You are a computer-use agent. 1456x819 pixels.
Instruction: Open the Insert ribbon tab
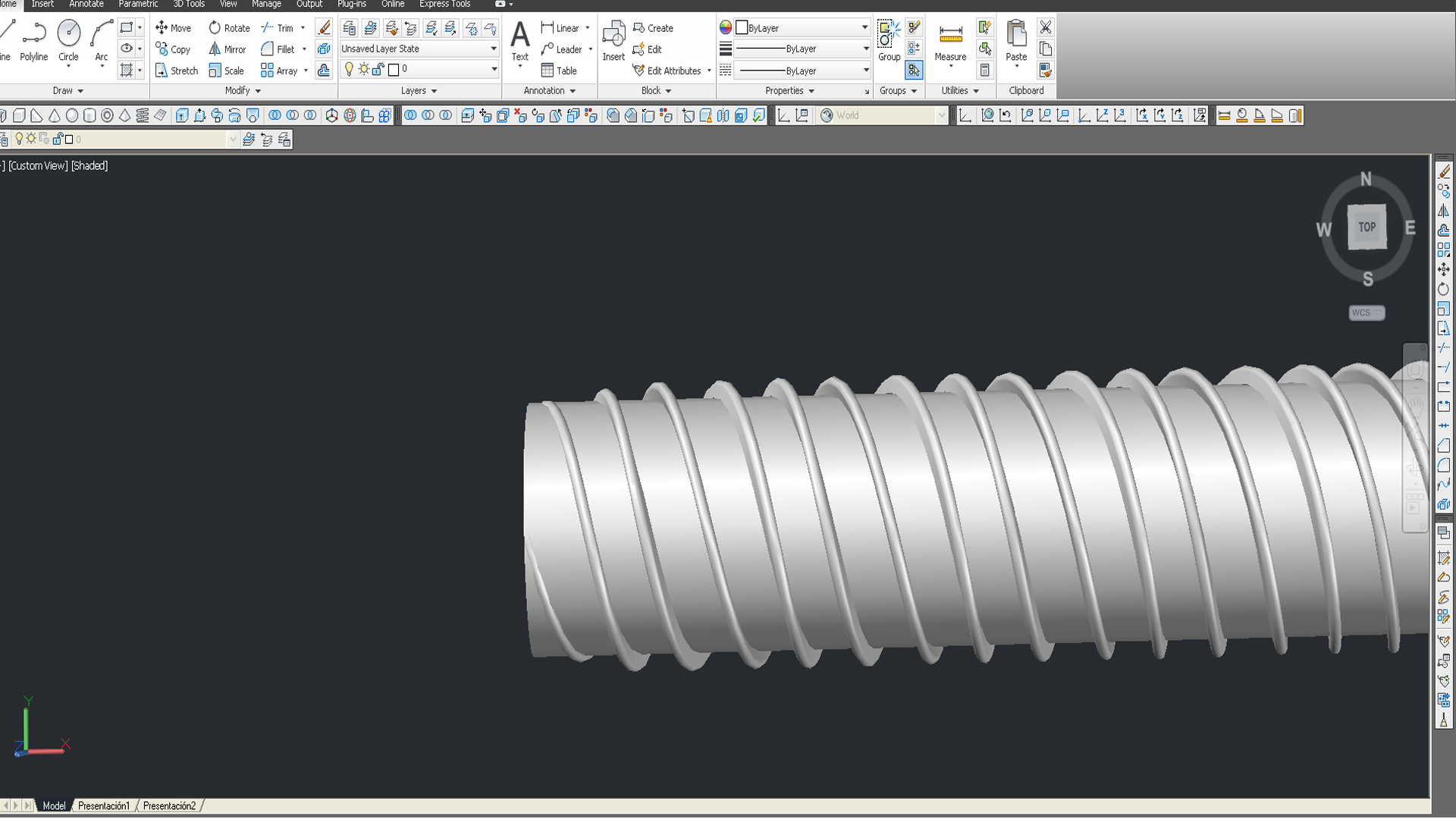click(x=42, y=5)
